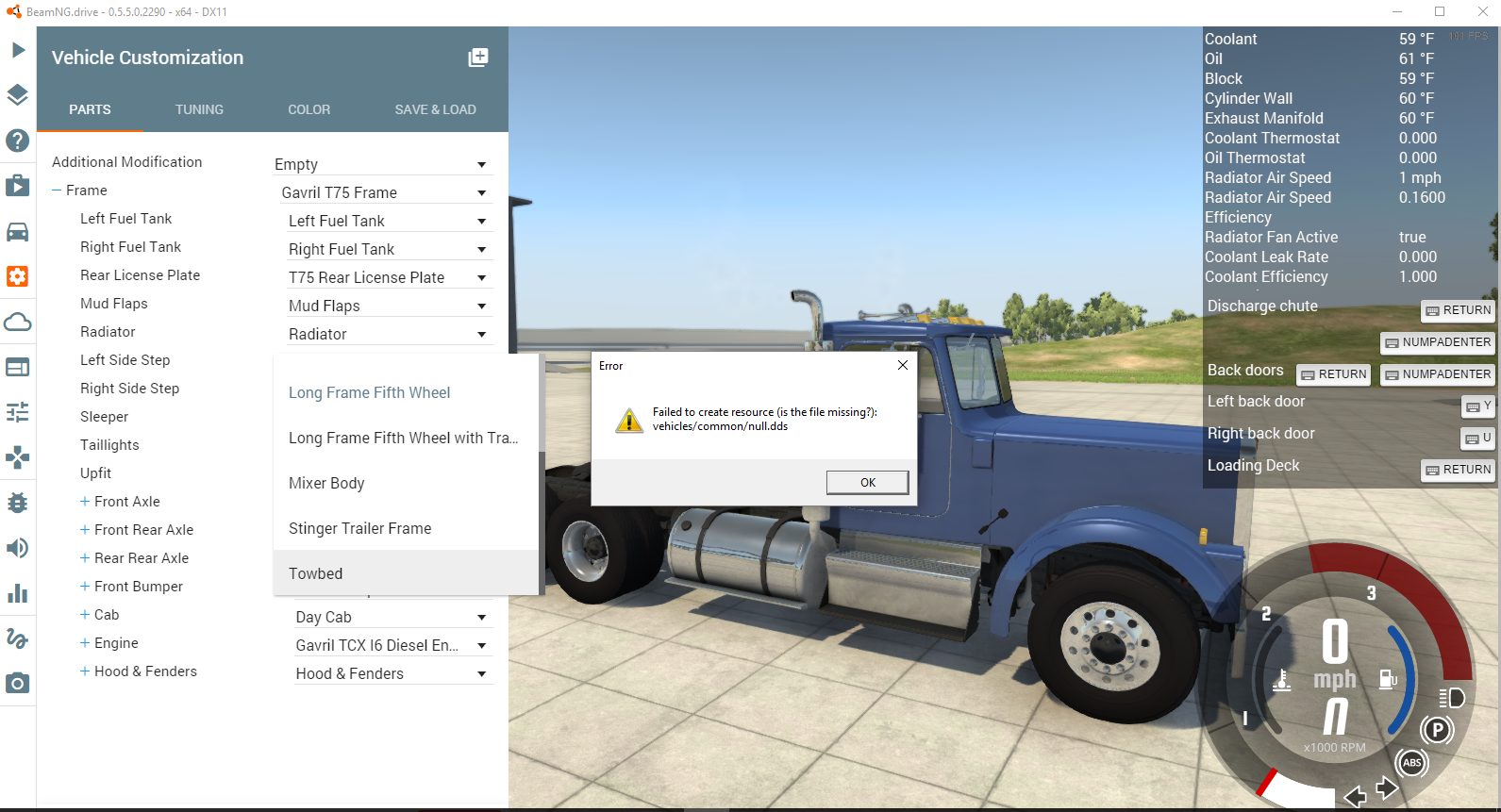Click RETURN key next to Discharge chute
Image resolution: width=1501 pixels, height=812 pixels.
[1459, 310]
